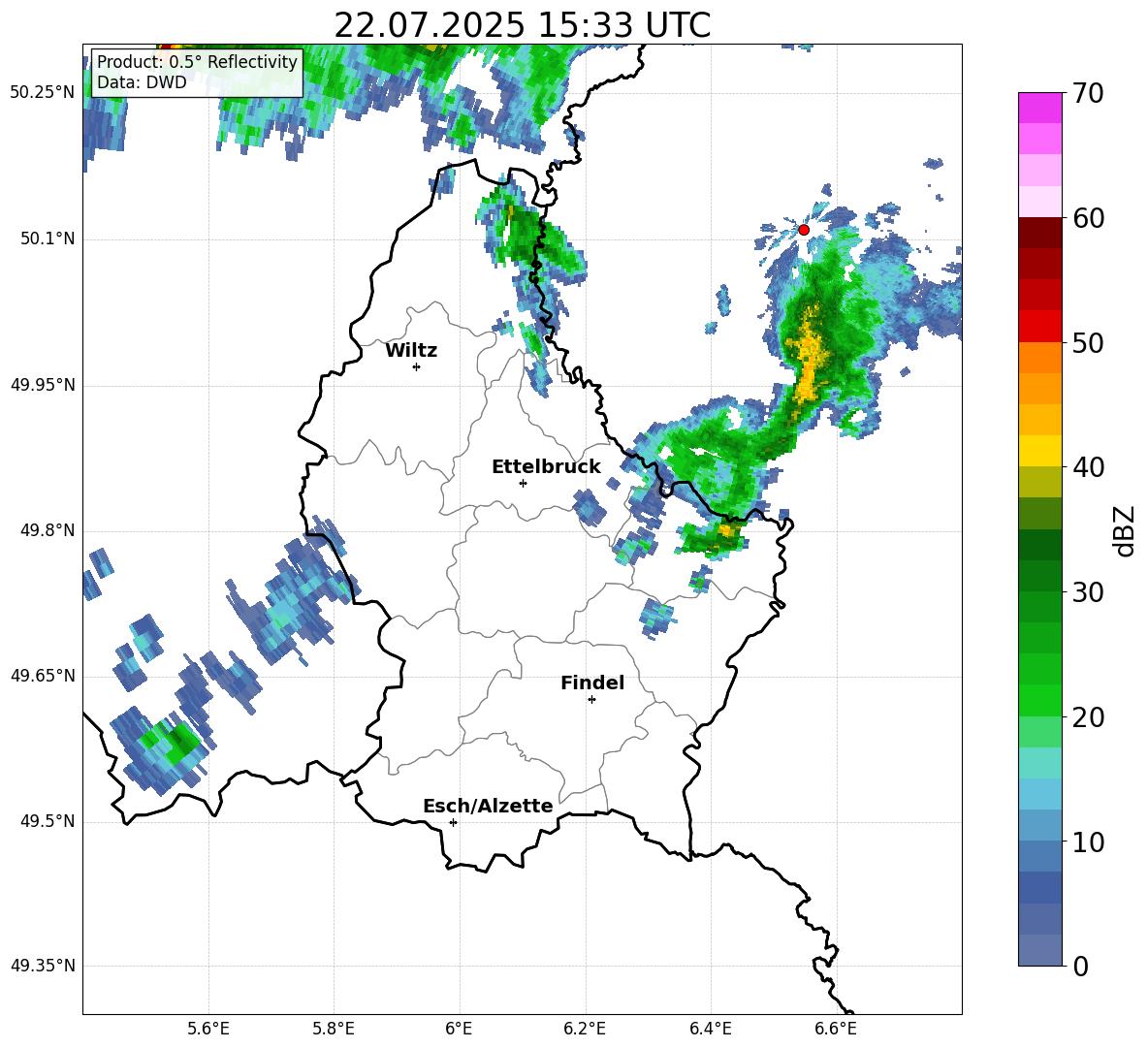Click the latitude label '50.1°N'

[48, 239]
